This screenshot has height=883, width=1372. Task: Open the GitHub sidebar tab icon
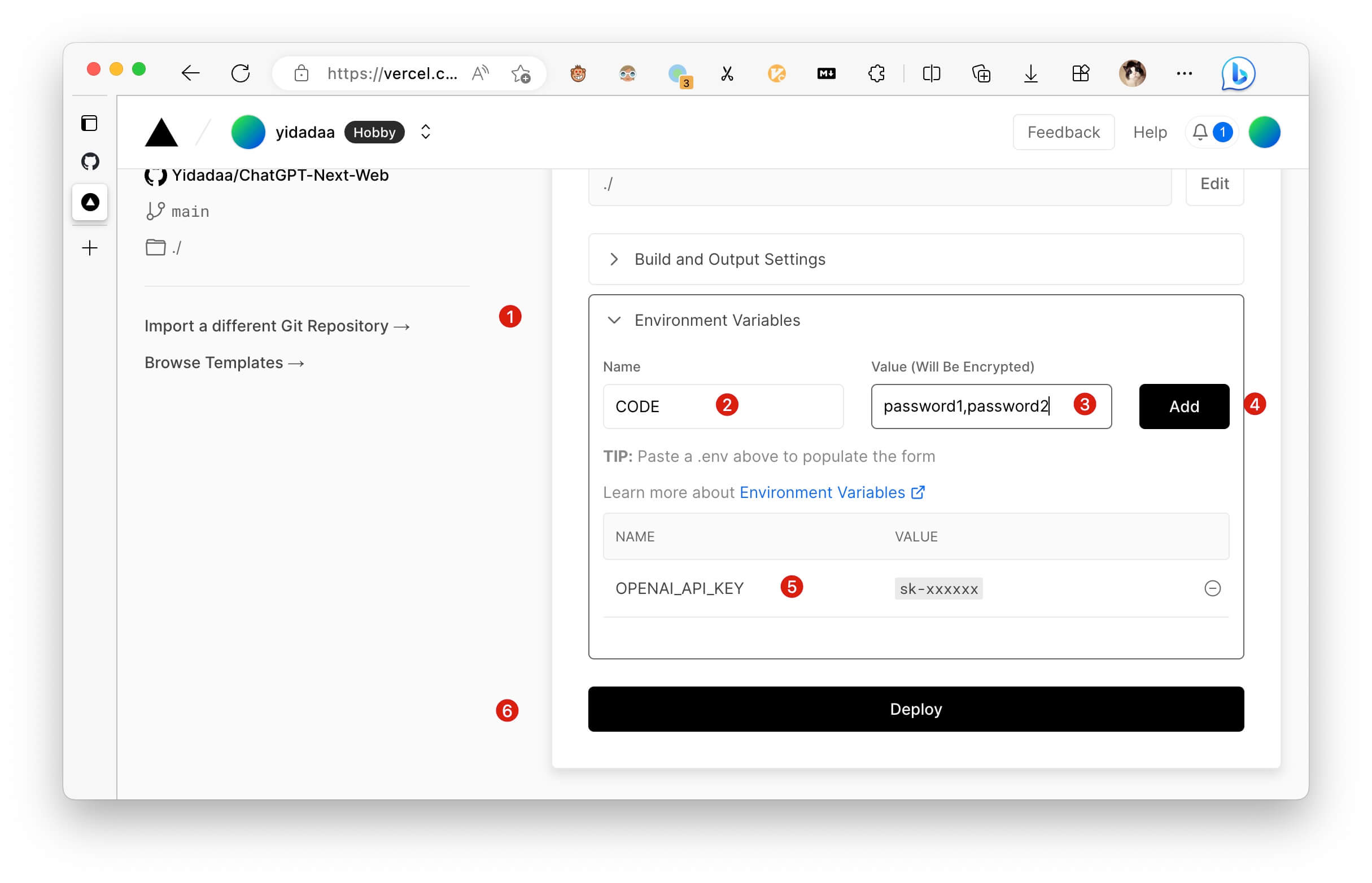point(90,161)
